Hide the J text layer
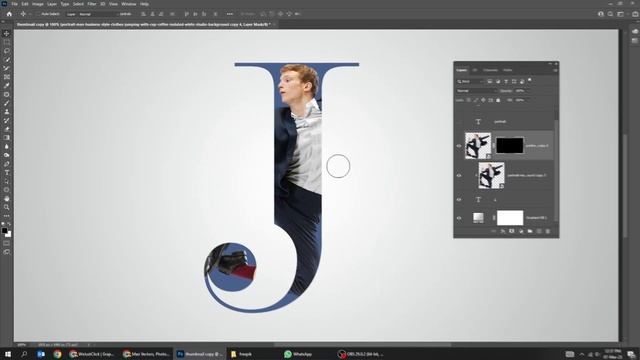The image size is (640, 360). click(x=459, y=200)
